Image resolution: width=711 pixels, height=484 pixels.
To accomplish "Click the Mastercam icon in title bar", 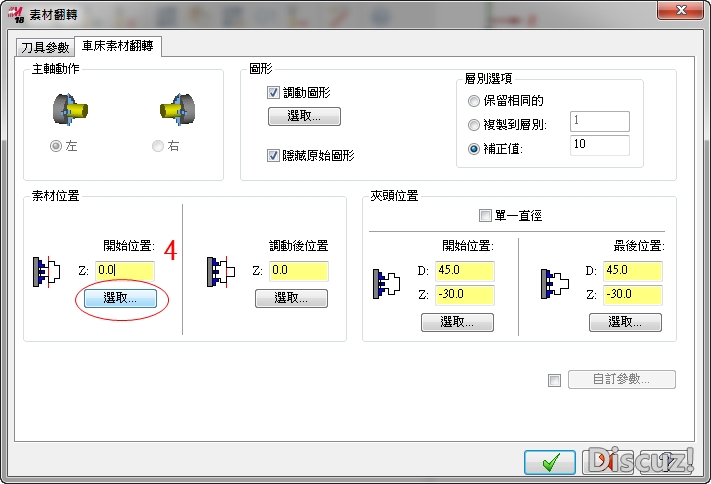I will point(16,15).
